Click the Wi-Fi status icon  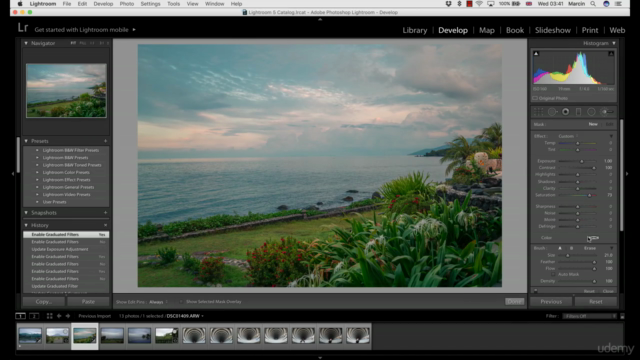tap(479, 4)
